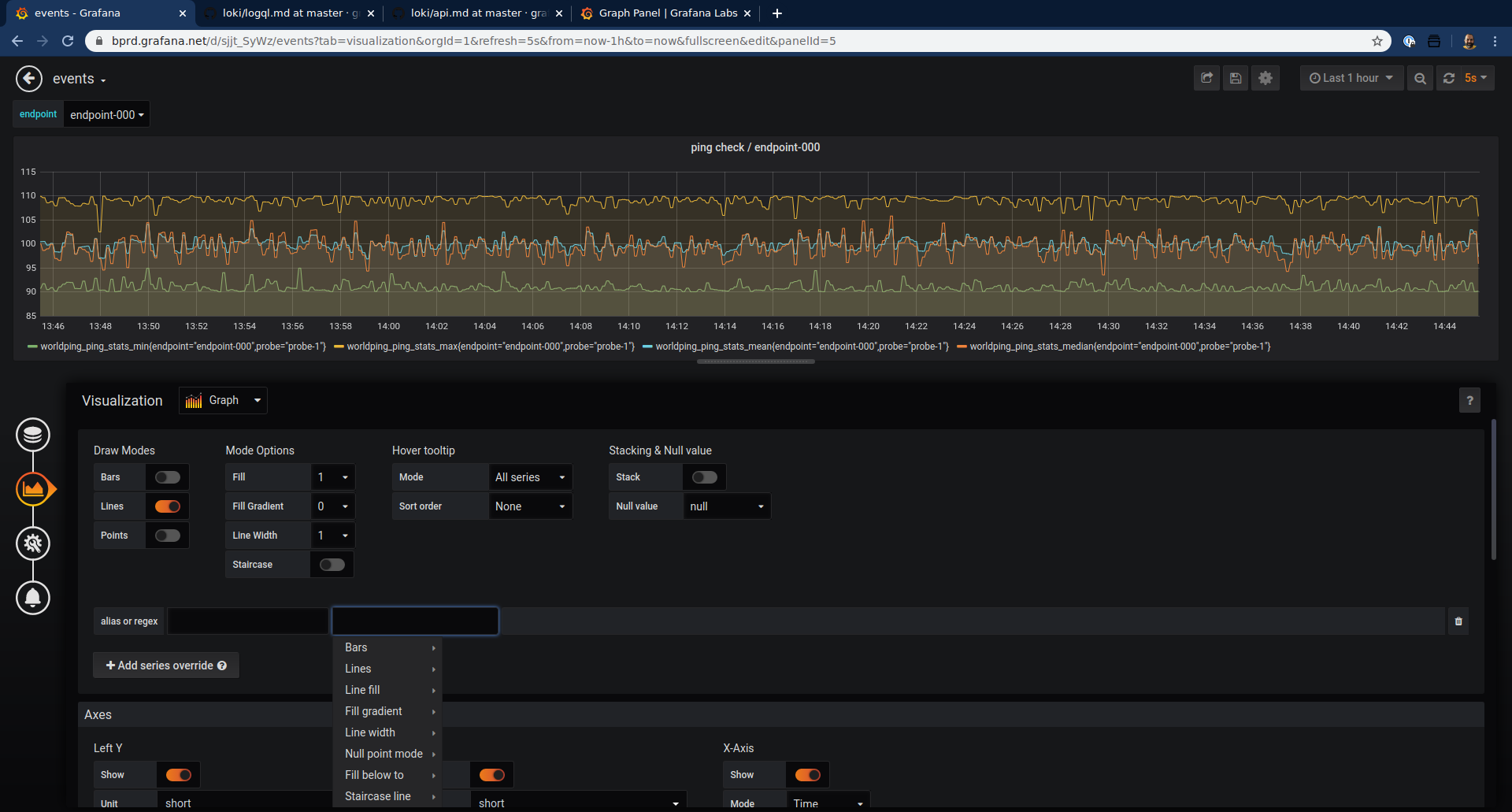Open the Last 1 hour time picker
The width and height of the screenshot is (1512, 812).
(1350, 78)
